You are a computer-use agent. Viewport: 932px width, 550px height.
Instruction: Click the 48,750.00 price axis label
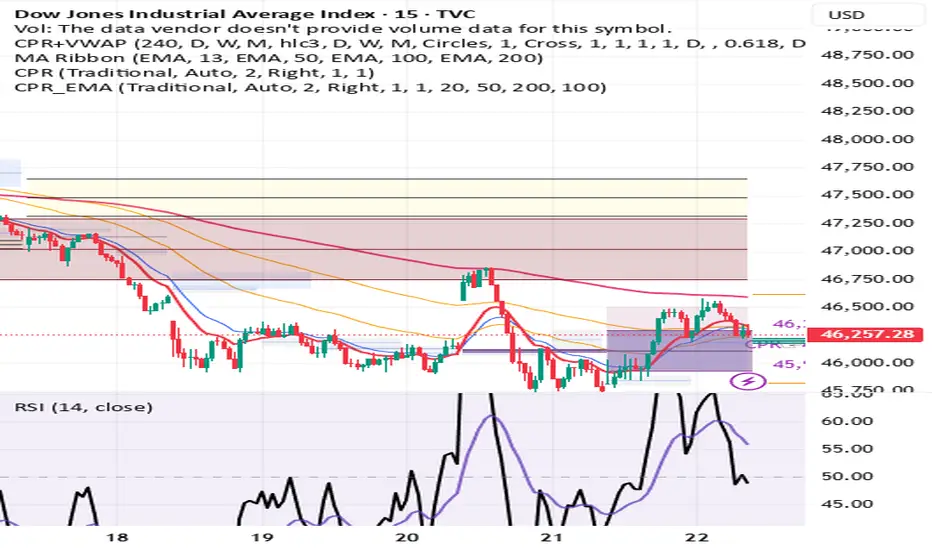867,55
